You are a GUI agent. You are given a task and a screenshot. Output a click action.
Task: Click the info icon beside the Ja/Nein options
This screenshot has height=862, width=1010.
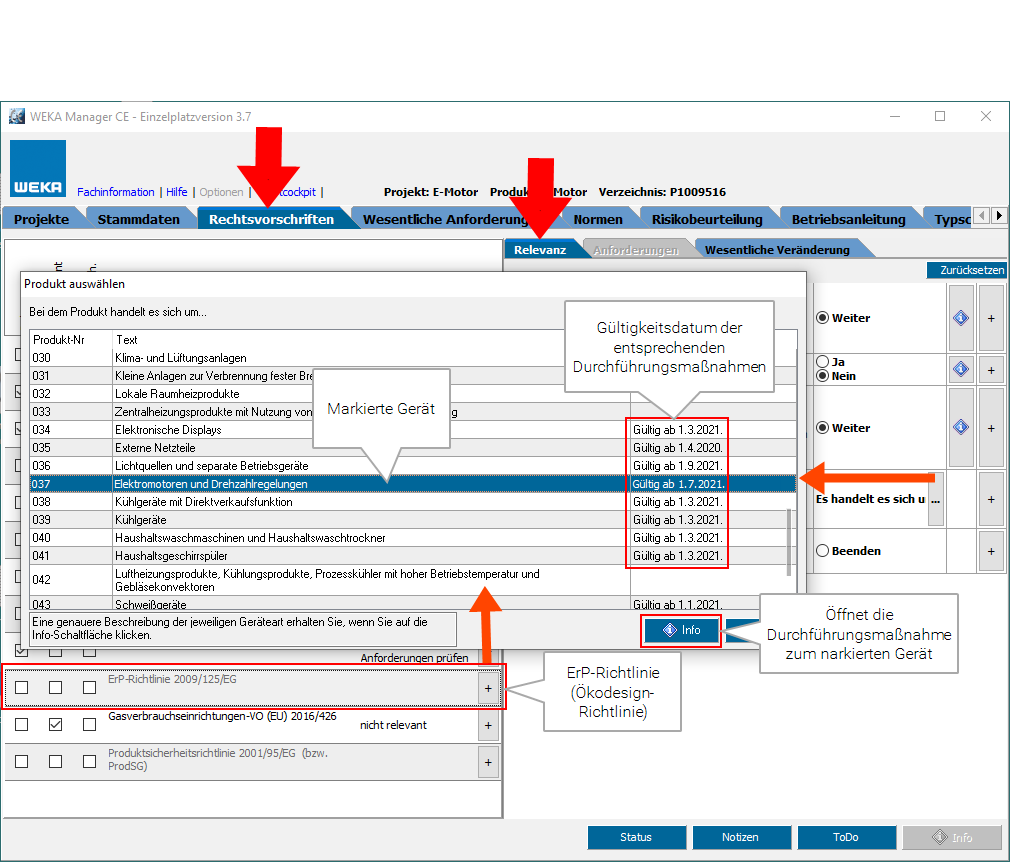click(x=961, y=369)
